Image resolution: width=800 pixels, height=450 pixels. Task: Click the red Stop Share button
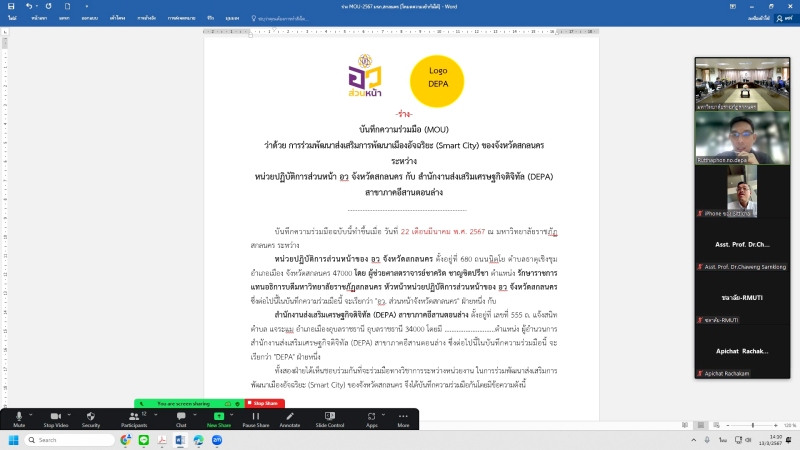tap(264, 403)
